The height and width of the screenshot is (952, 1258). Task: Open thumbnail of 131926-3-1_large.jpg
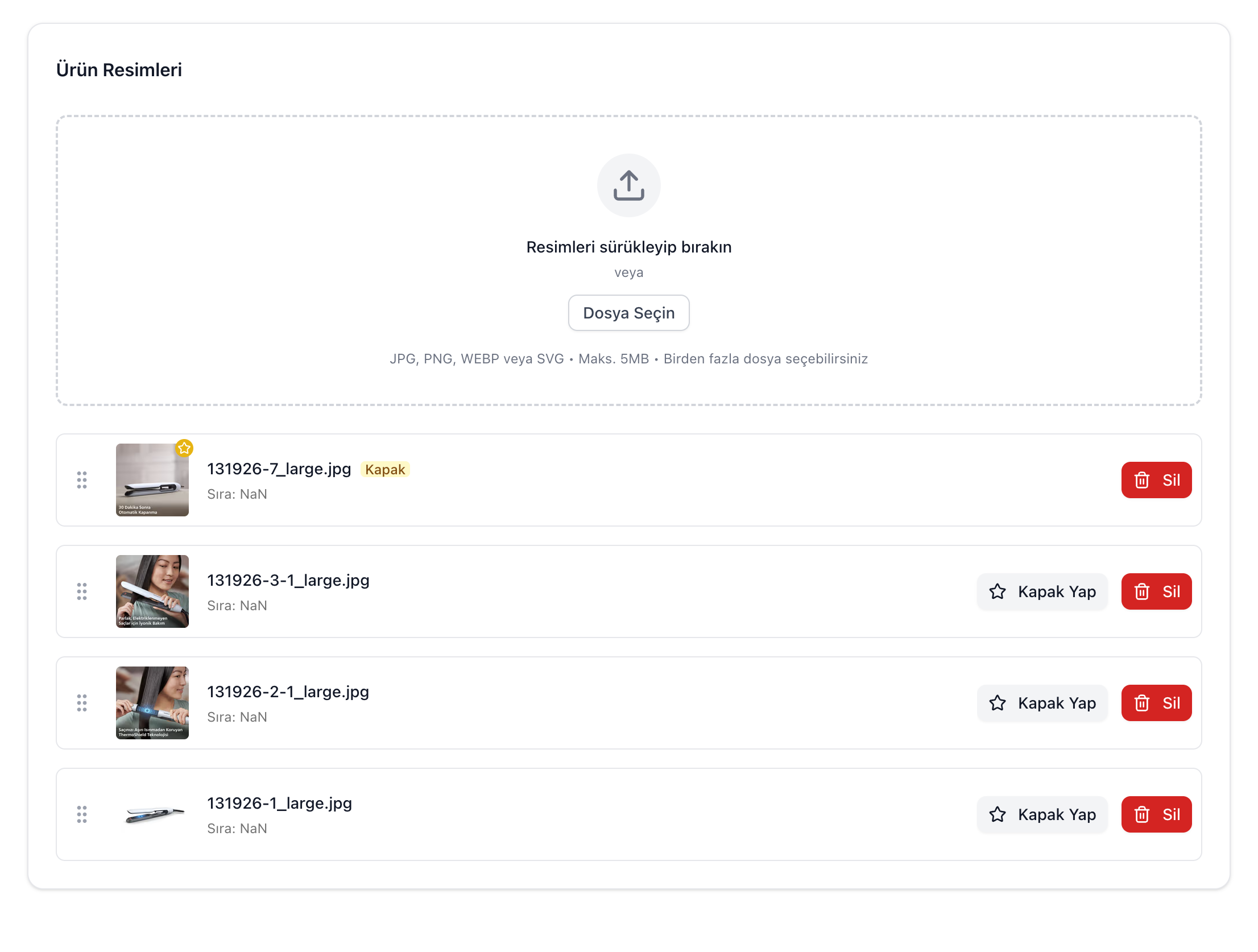point(152,591)
